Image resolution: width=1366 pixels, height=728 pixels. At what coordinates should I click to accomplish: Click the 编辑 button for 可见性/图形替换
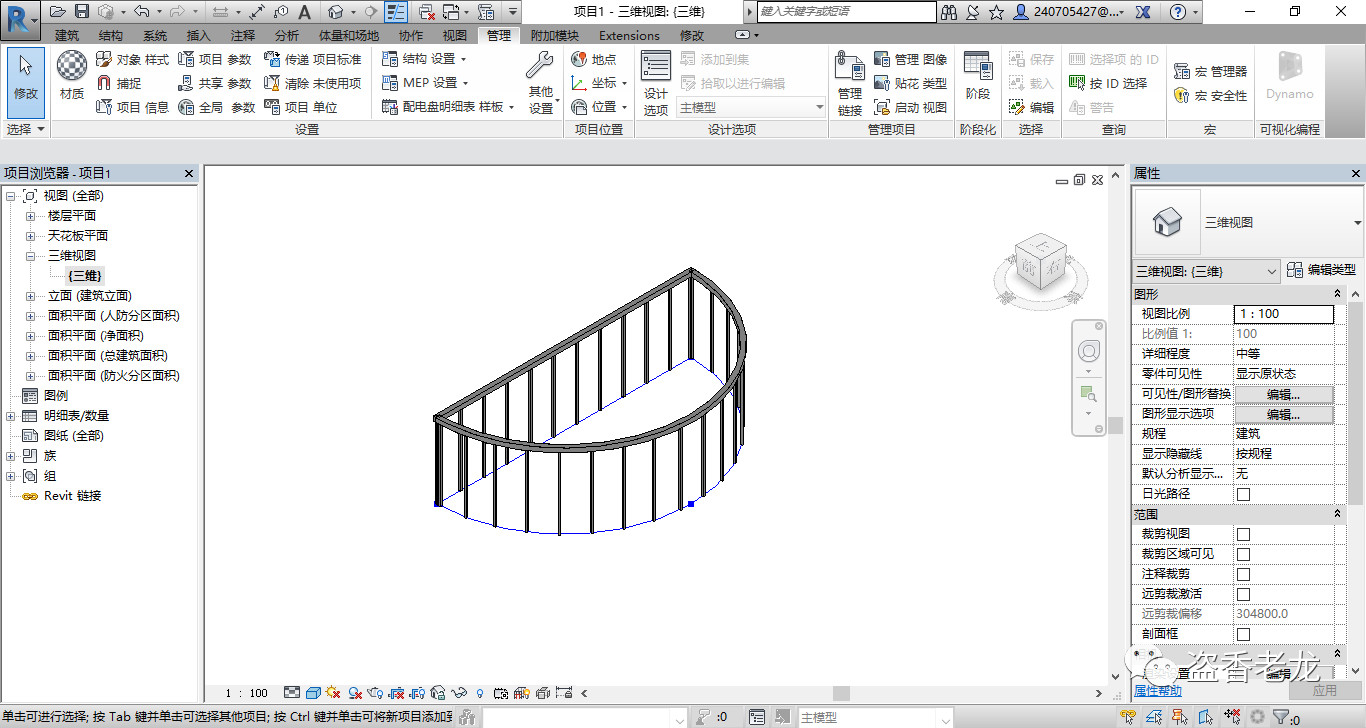[x=1283, y=394]
